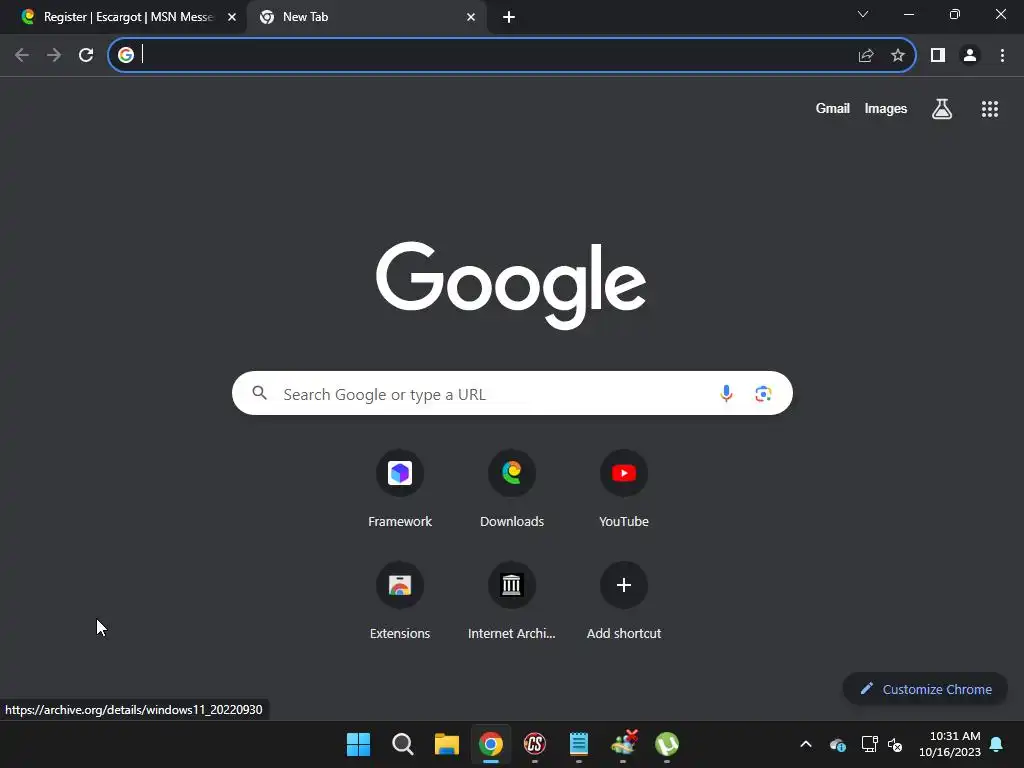
Task: Open Windows taskbar search
Action: 402,744
